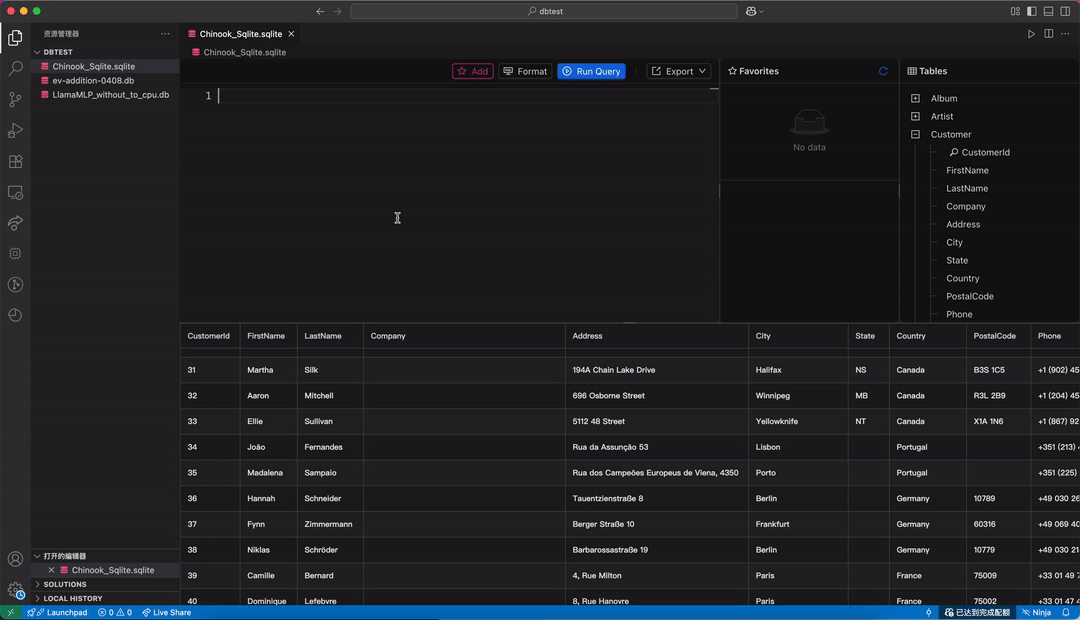Click the Run play icon in editor title
Viewport: 1080px width, 620px height.
click(1031, 34)
